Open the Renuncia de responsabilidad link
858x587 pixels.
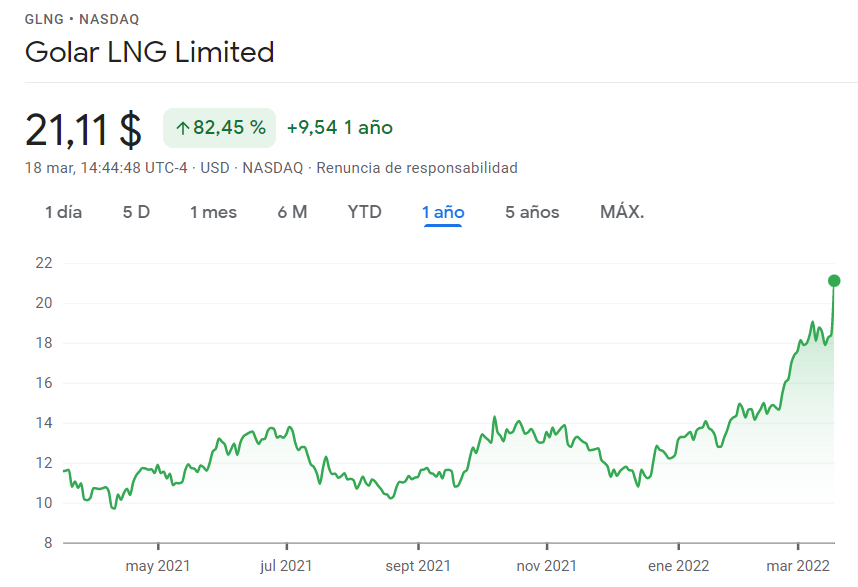[x=417, y=168]
